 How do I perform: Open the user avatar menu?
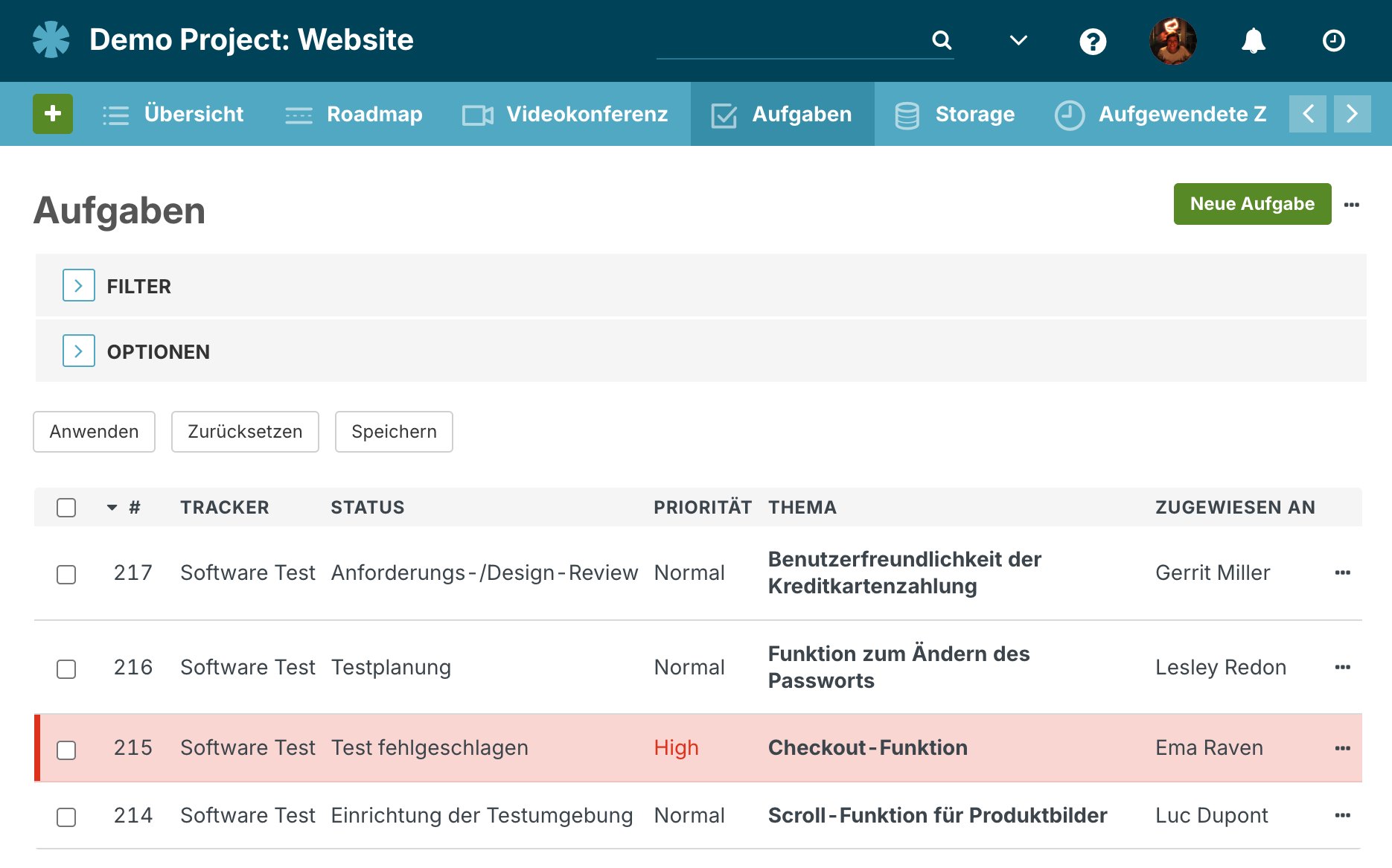1173,41
